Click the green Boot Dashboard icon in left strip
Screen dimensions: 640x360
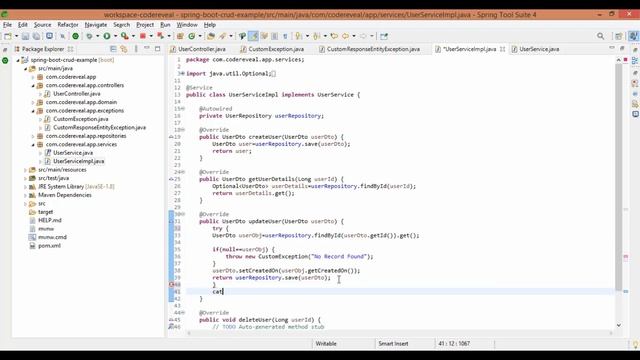5,60
